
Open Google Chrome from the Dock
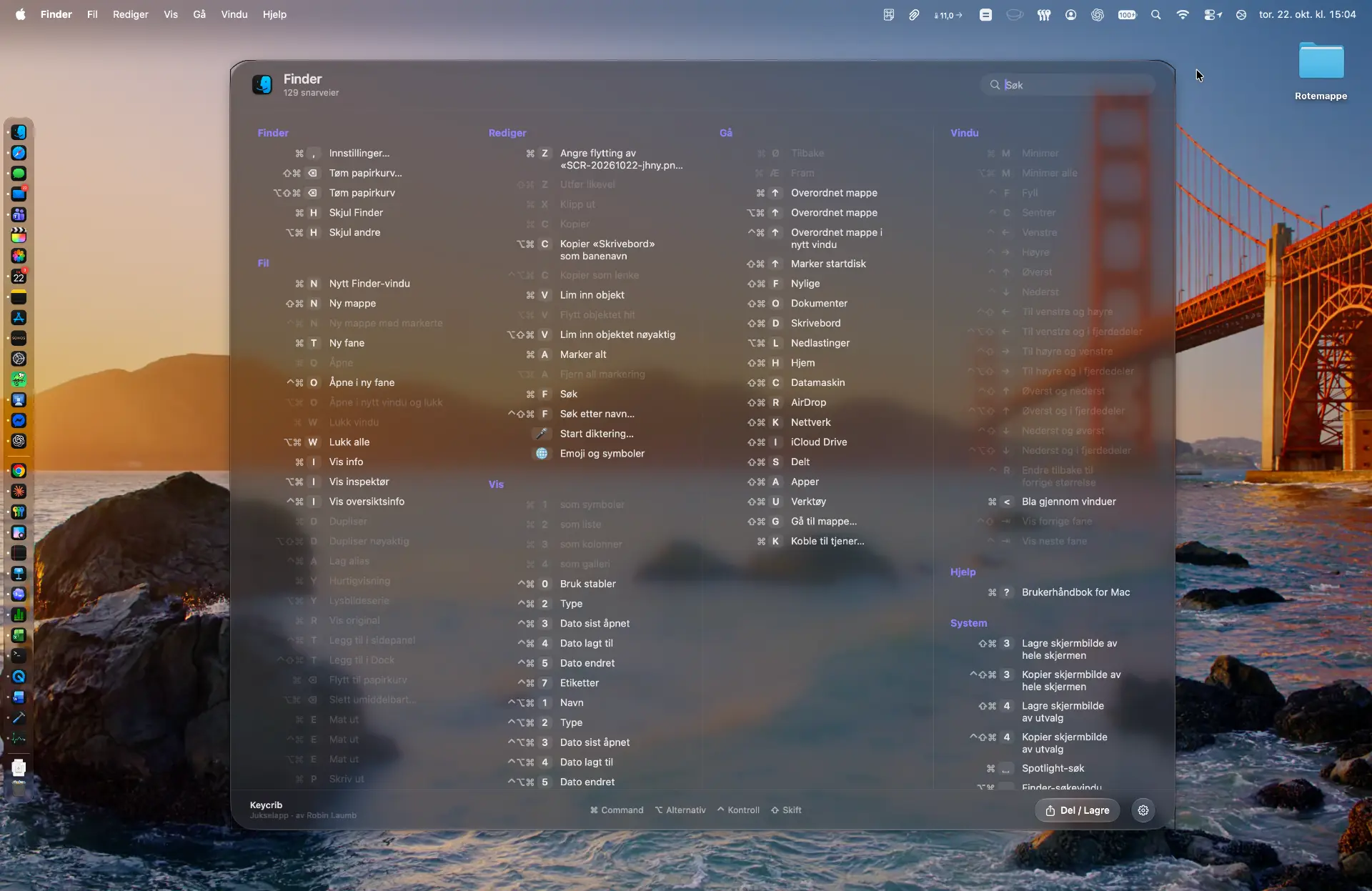click(19, 471)
